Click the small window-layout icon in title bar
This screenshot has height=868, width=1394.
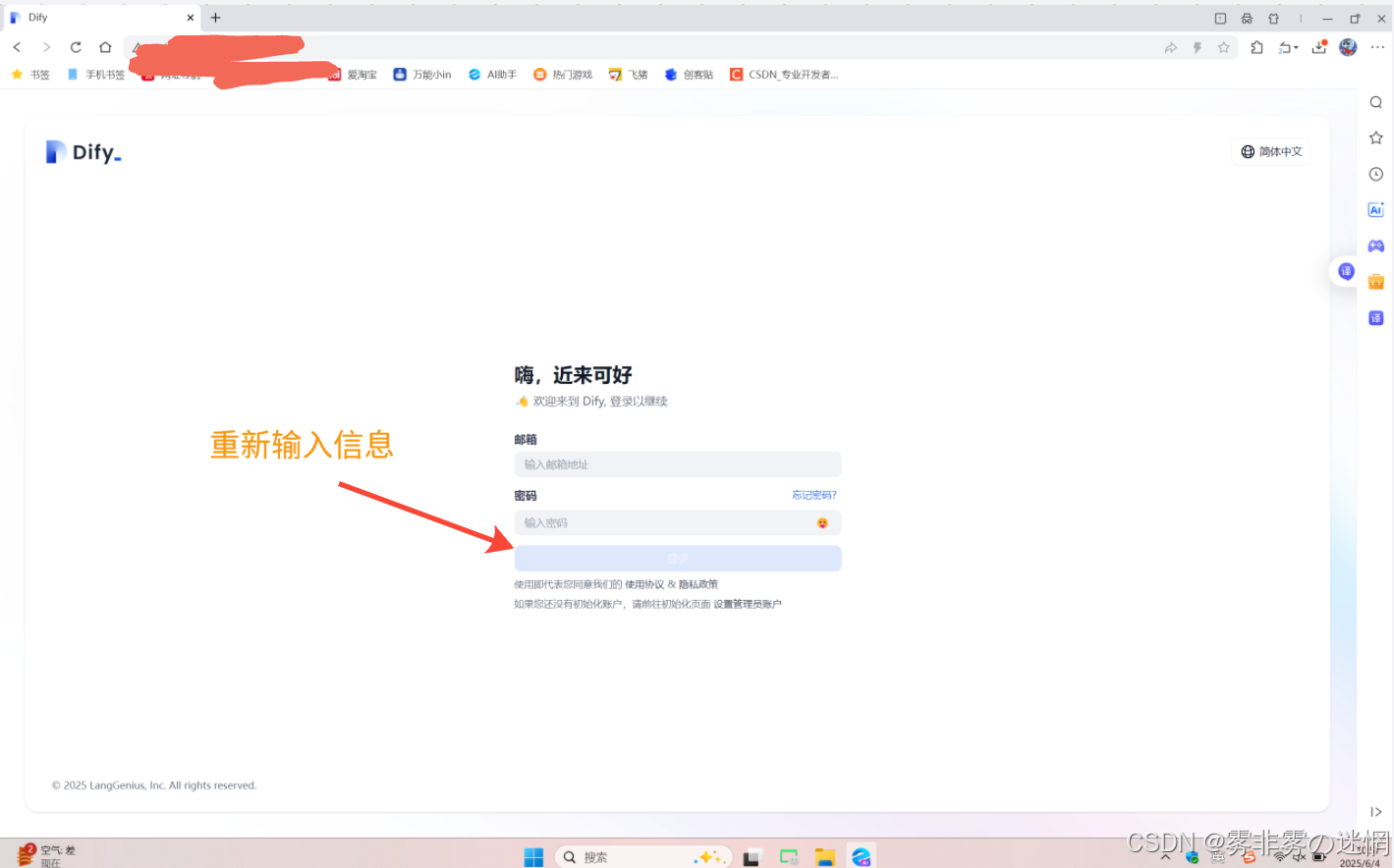point(1220,18)
